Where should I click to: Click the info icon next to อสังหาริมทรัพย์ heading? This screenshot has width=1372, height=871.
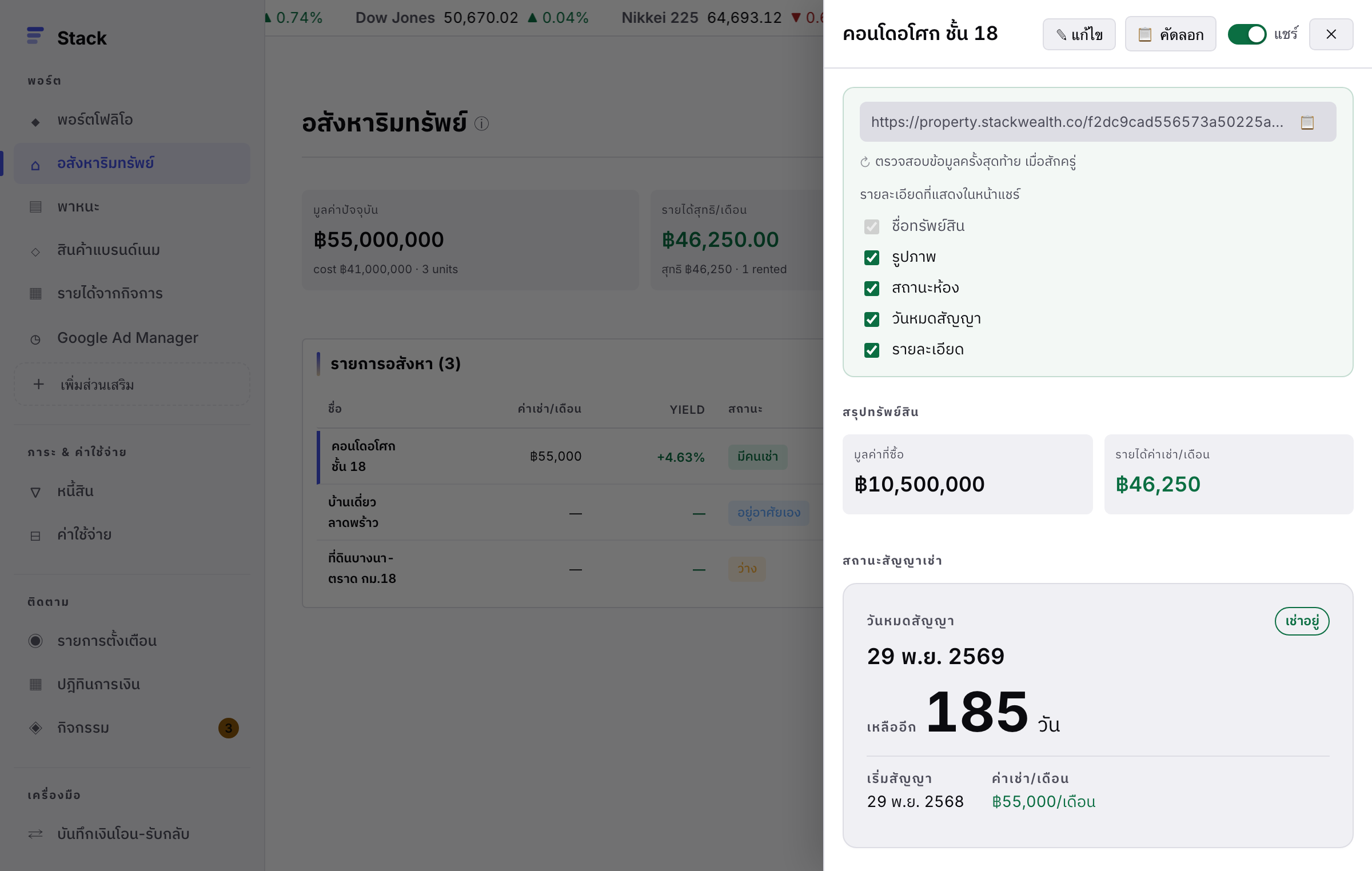pyautogui.click(x=482, y=123)
